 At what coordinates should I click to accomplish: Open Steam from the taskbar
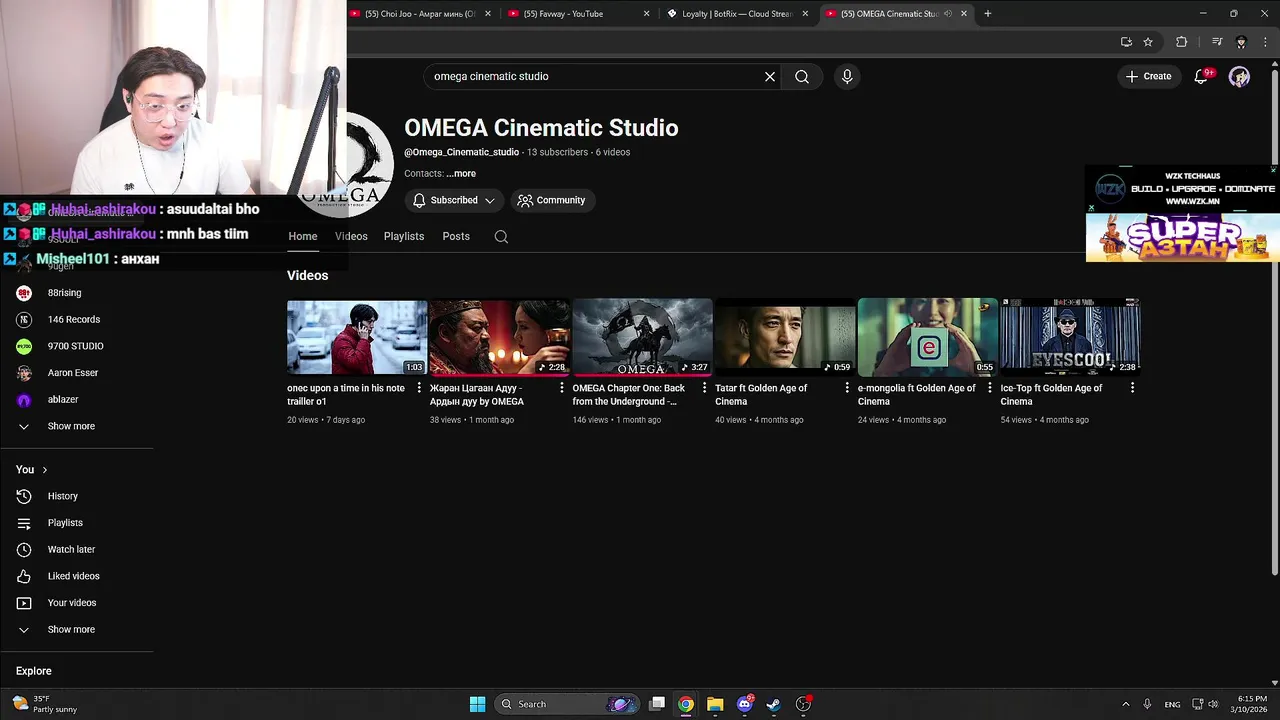tap(773, 704)
